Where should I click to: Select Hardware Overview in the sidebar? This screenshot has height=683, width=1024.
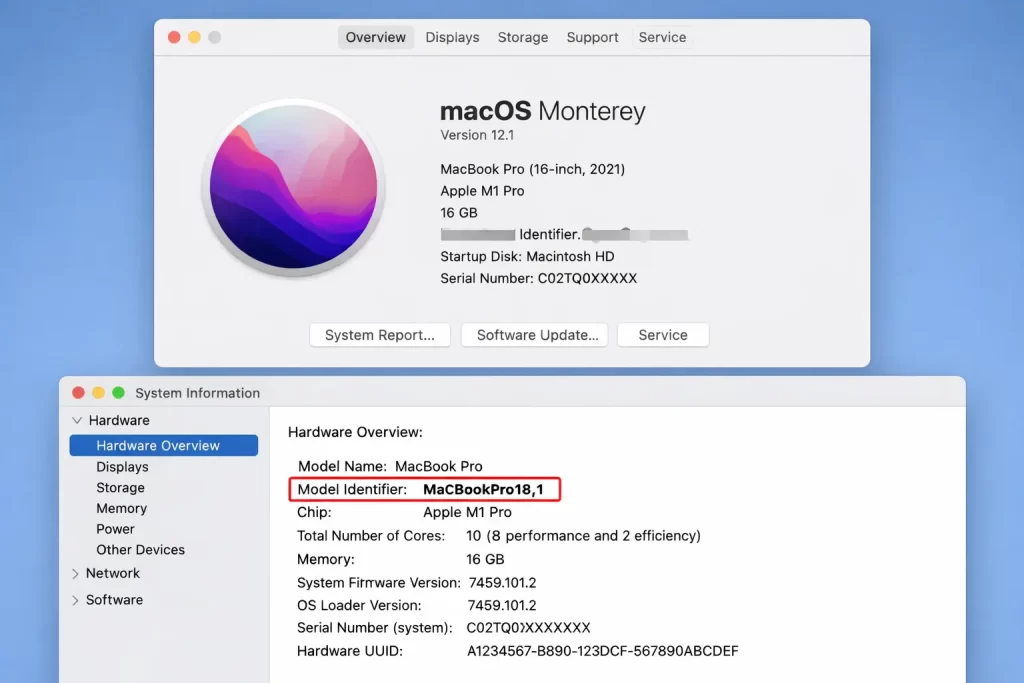pos(163,445)
